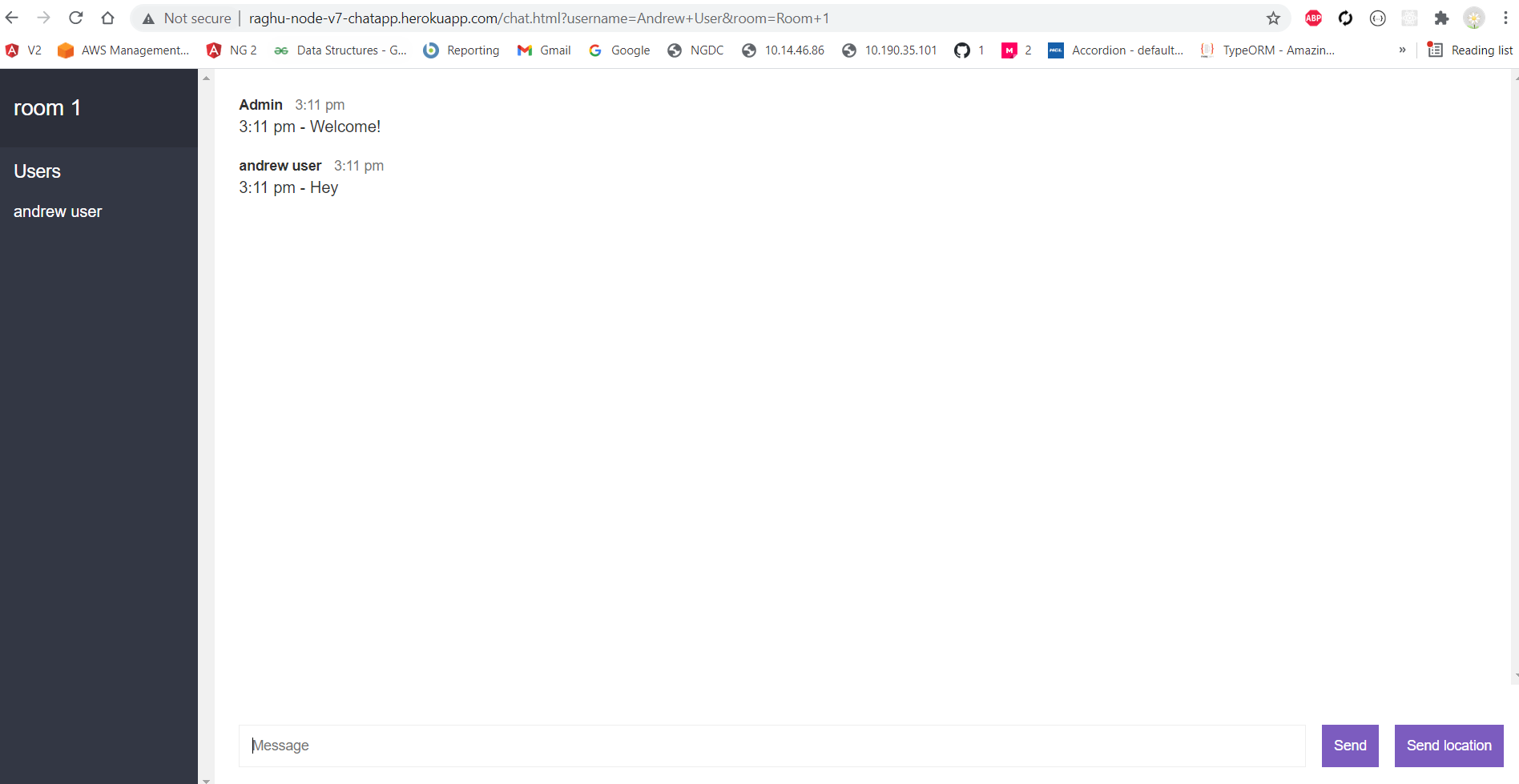Click the home icon
The height and width of the screenshot is (784, 1519).
coord(108,18)
